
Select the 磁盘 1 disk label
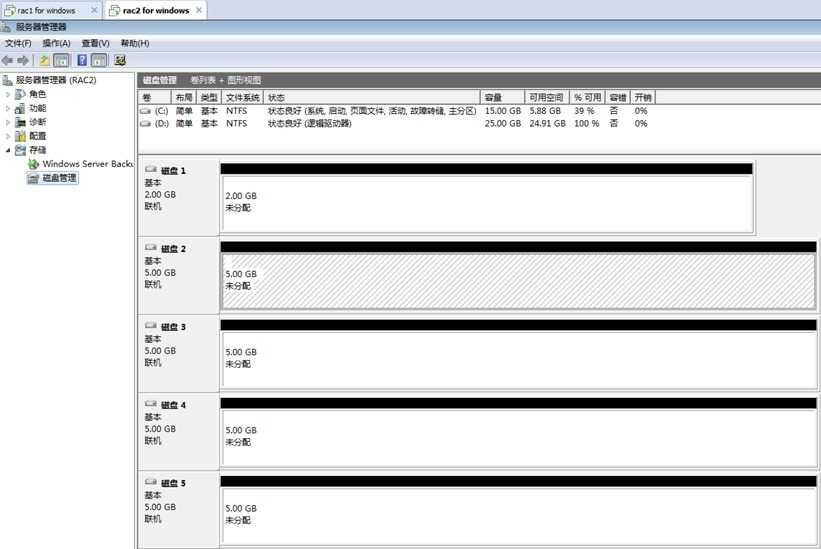(x=173, y=171)
